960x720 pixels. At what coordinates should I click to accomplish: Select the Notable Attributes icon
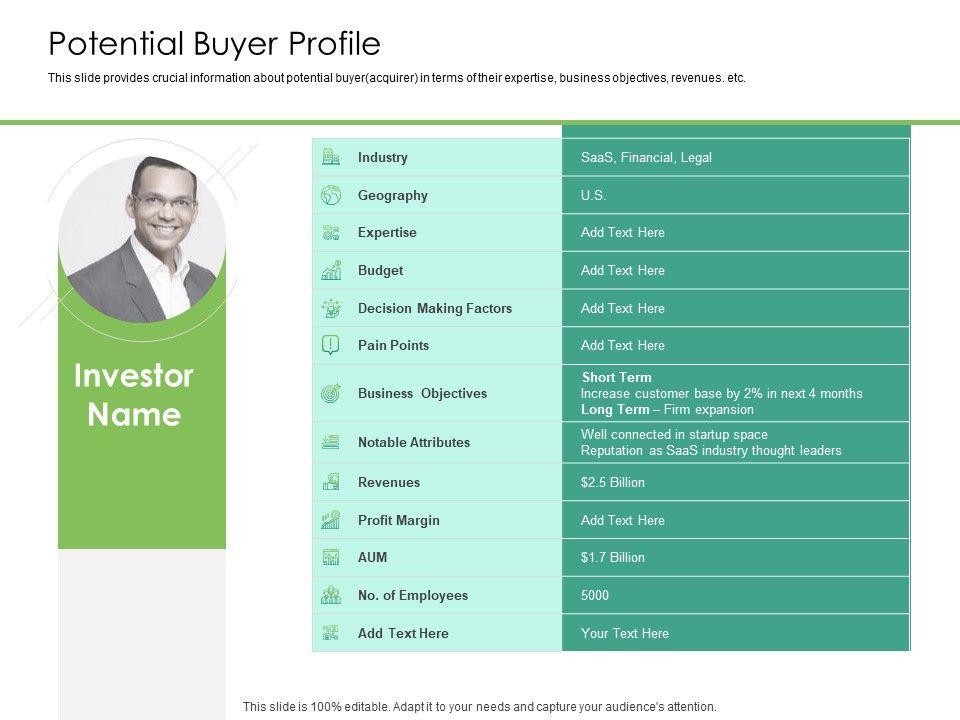click(331, 442)
